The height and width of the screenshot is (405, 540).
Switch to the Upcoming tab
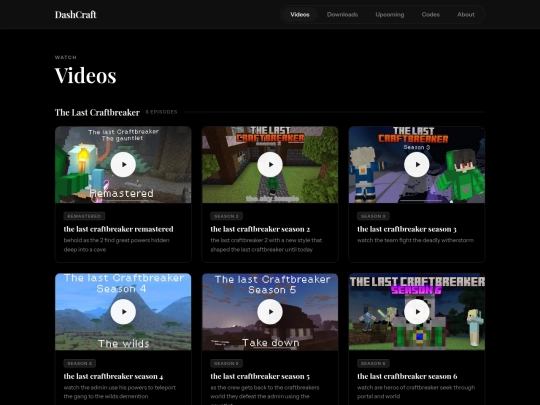pyautogui.click(x=390, y=14)
